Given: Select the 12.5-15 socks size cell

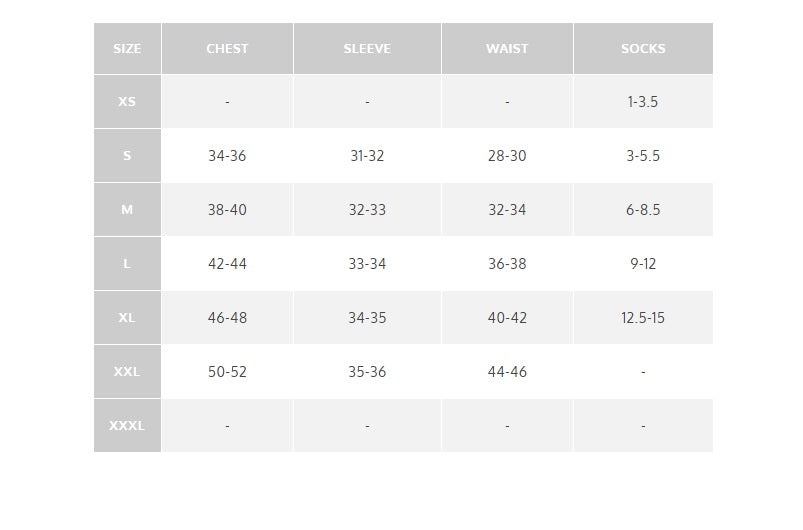Looking at the screenshot, I should (x=643, y=317).
